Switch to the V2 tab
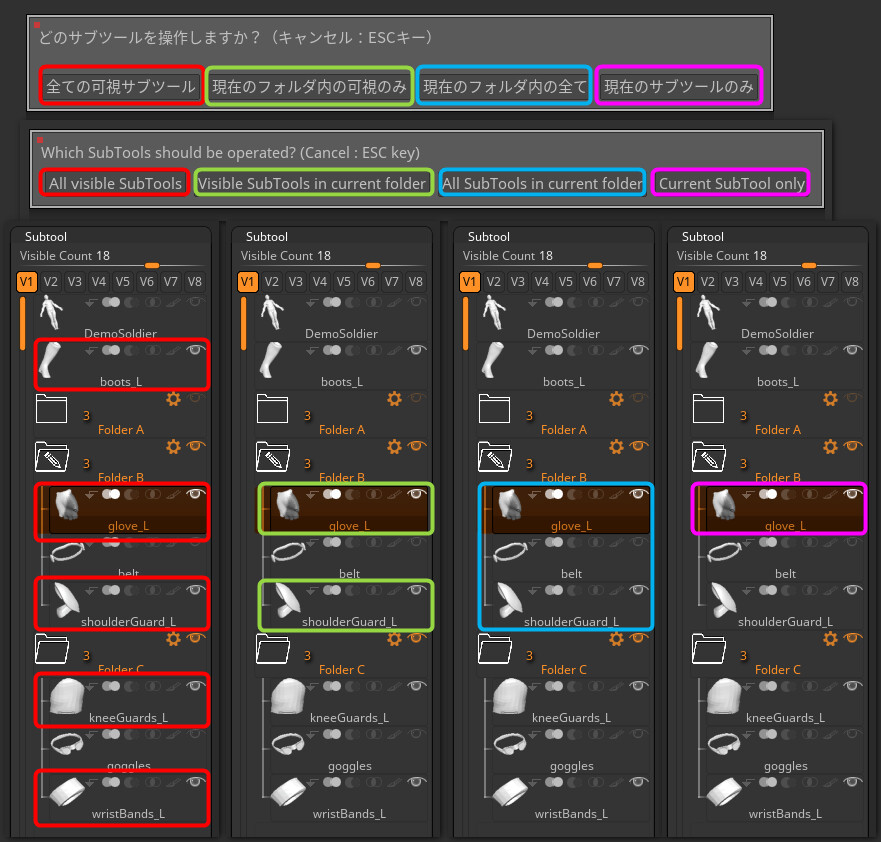This screenshot has height=842, width=881. [x=50, y=282]
